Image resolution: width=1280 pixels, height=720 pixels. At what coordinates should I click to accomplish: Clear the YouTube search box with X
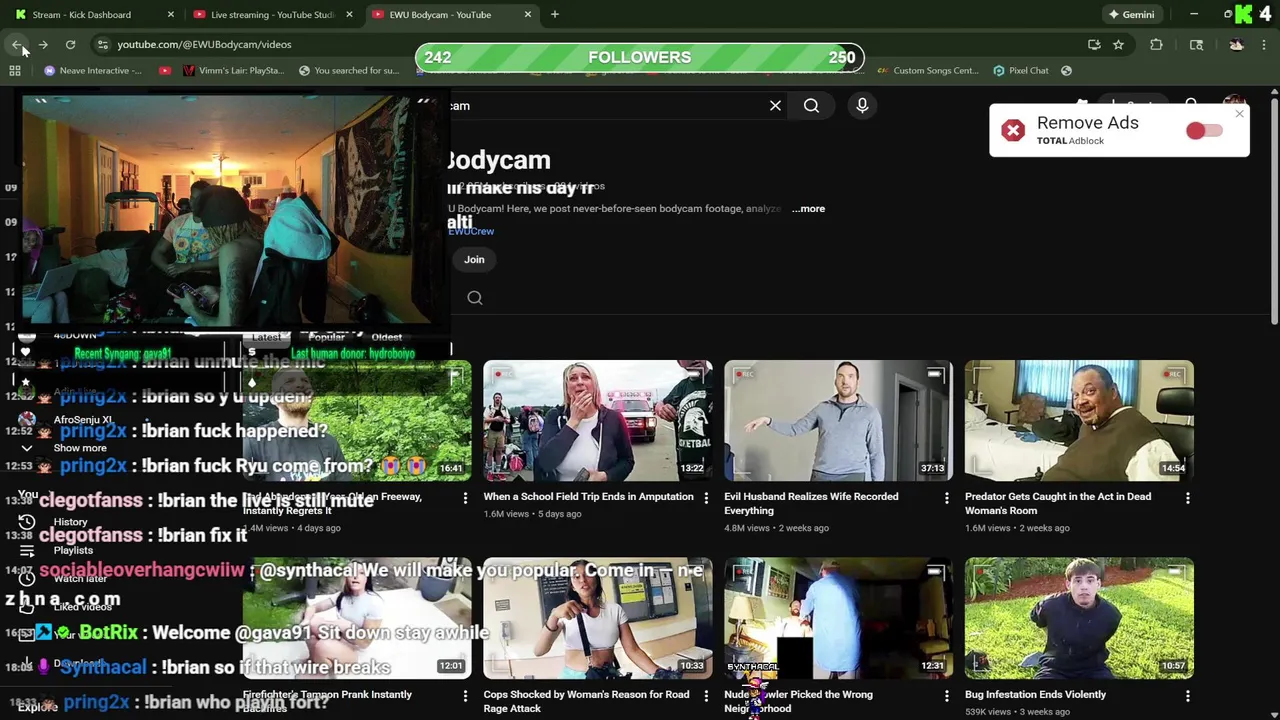pyautogui.click(x=775, y=105)
